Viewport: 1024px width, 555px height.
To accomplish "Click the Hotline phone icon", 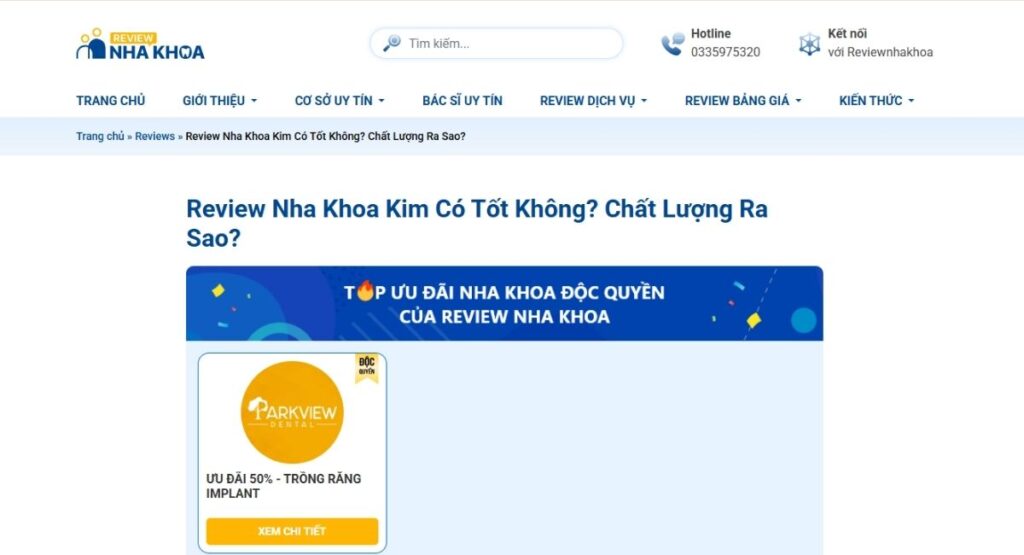I will tap(672, 44).
